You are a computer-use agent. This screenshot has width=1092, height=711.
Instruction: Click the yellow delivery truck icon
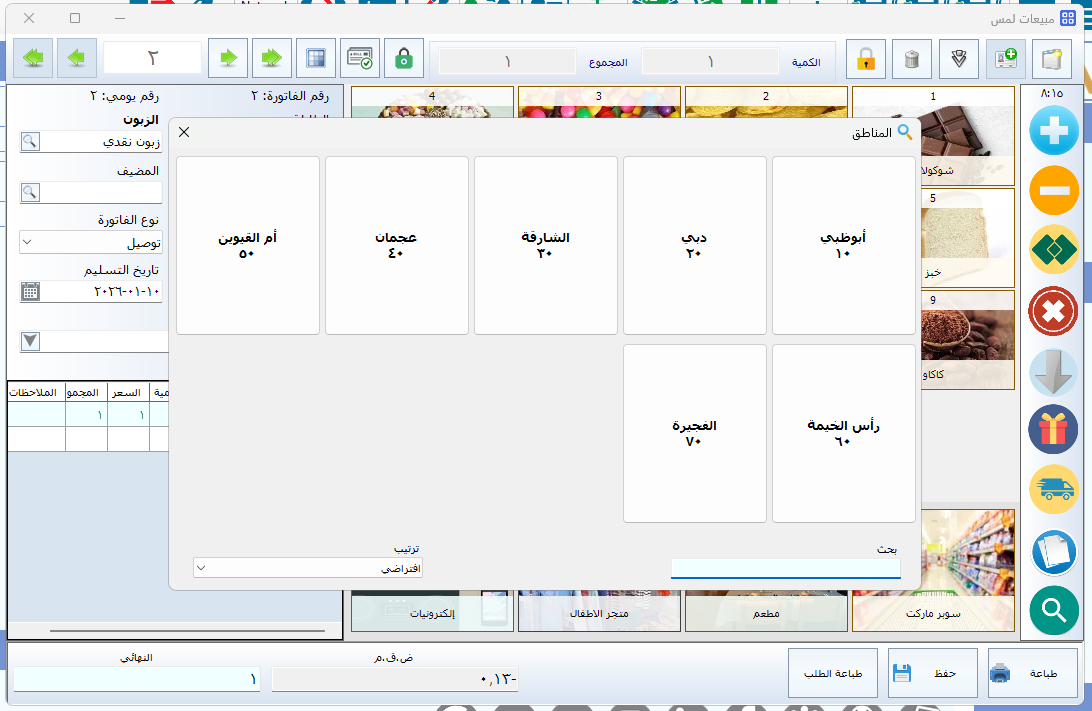pos(1054,490)
